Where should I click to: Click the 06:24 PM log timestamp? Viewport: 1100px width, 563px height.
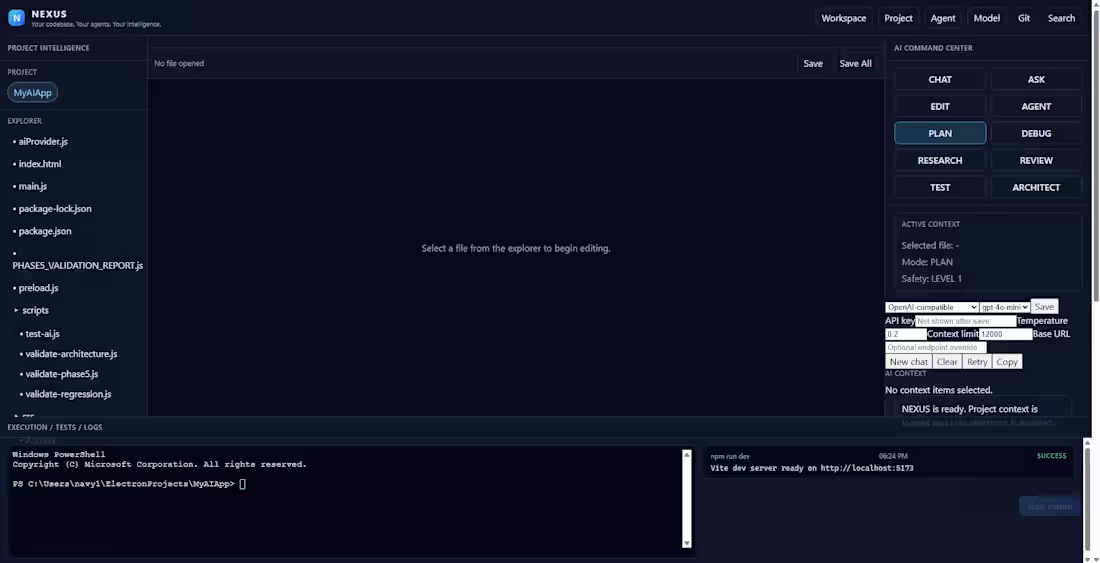[892, 456]
